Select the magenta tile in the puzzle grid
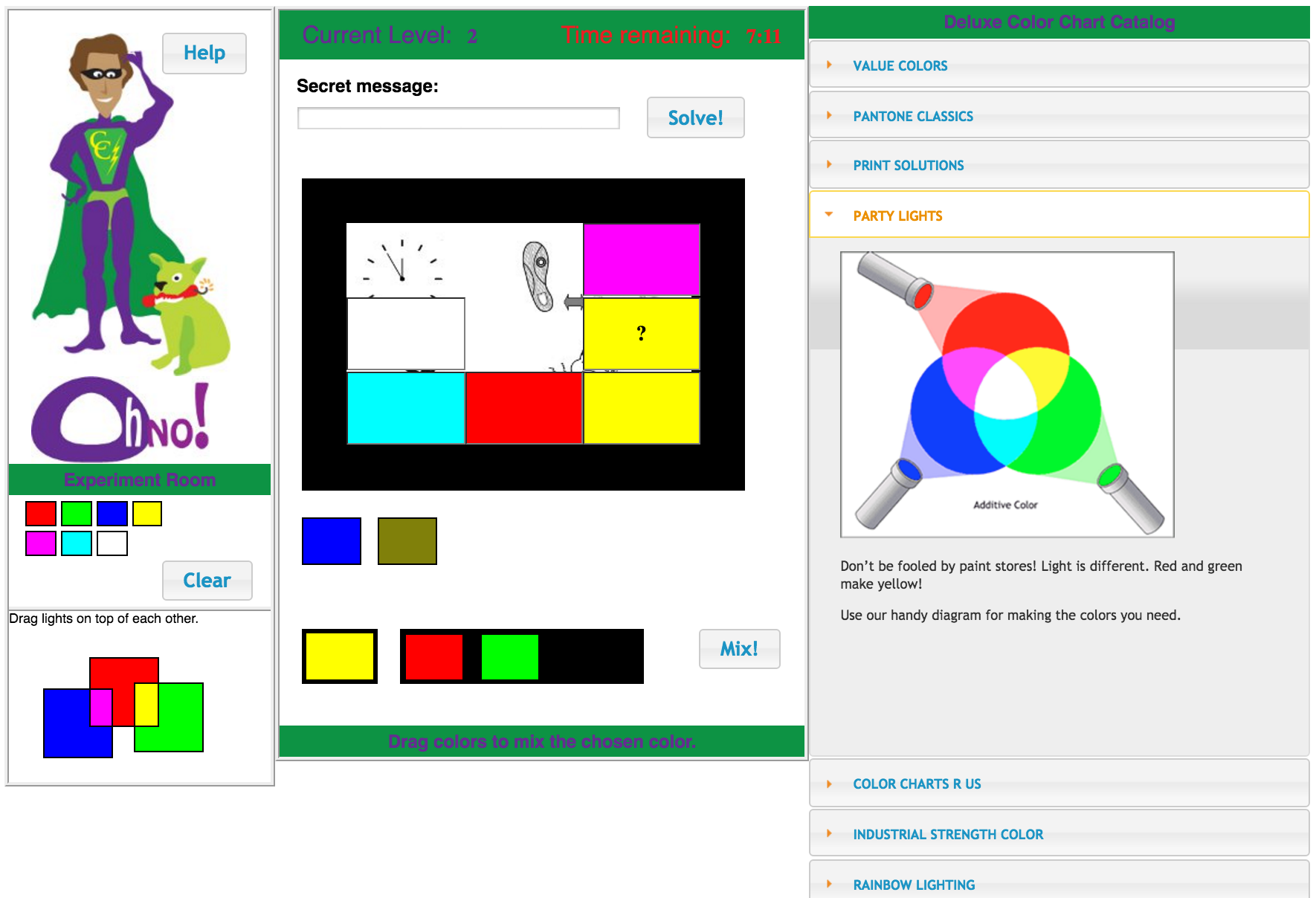The image size is (1316, 898). (641, 259)
